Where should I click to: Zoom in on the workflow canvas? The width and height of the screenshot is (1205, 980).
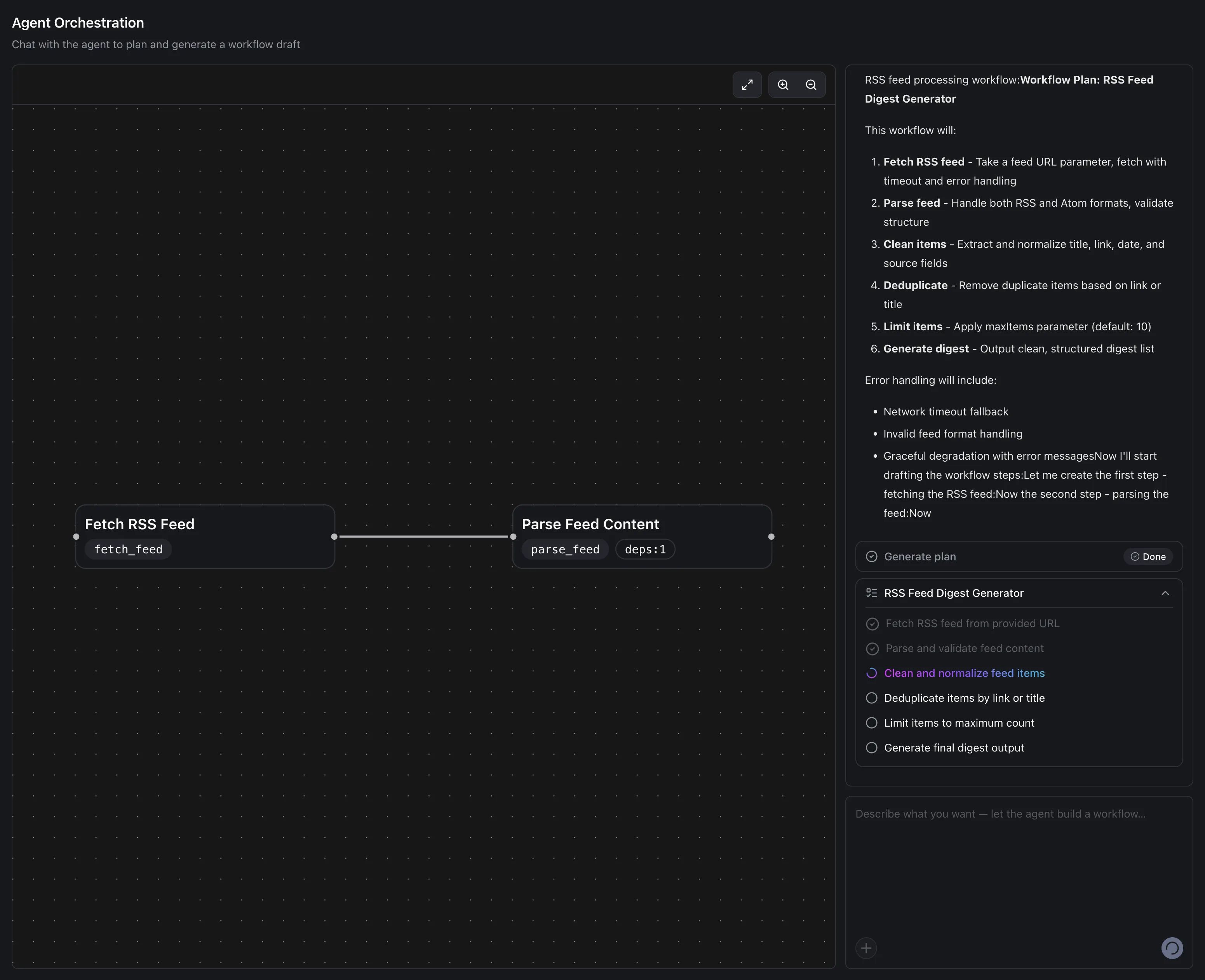pyautogui.click(x=783, y=85)
